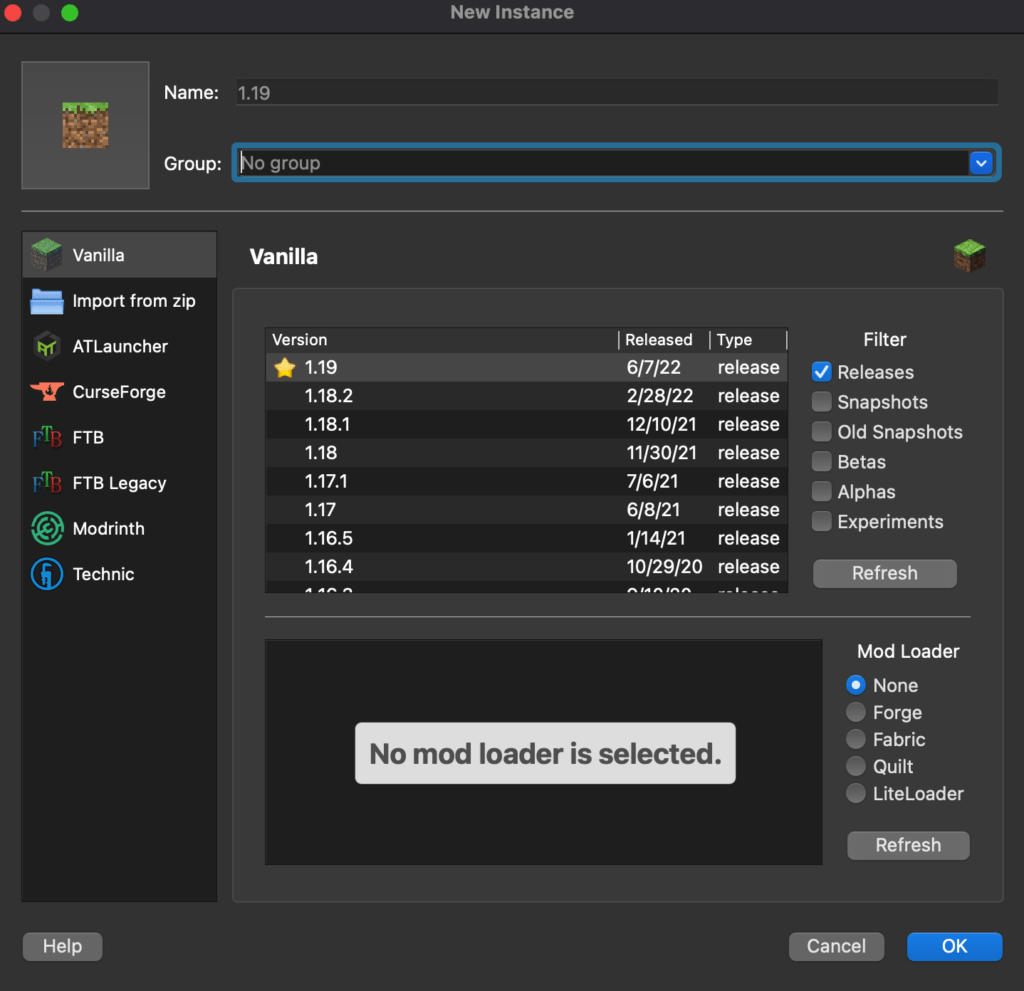This screenshot has width=1024, height=991.
Task: Enable the Betas filter
Action: [822, 462]
